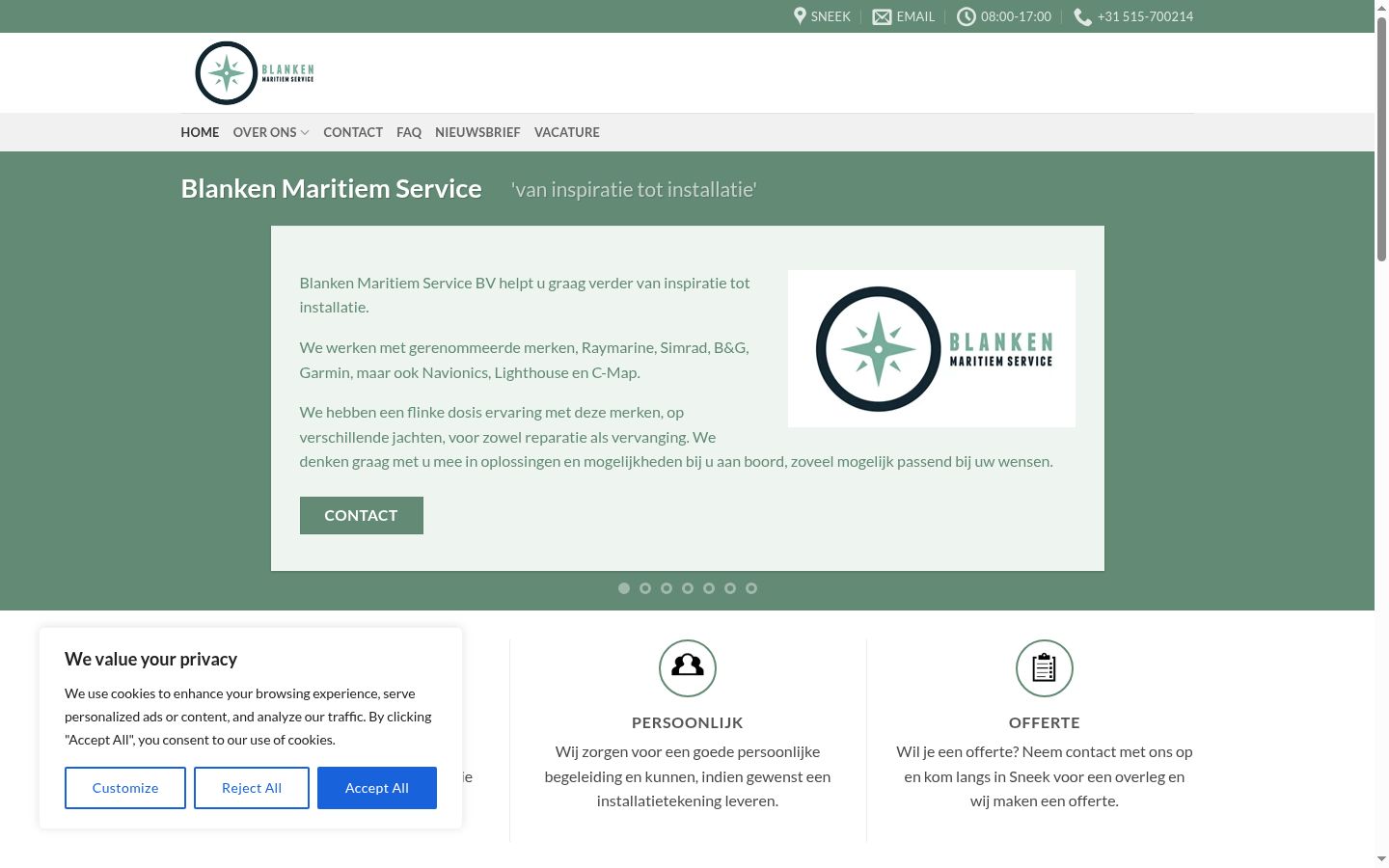1389x868 pixels.
Task: Click the 08:00-17:00 opening hours text
Action: pos(1016,16)
